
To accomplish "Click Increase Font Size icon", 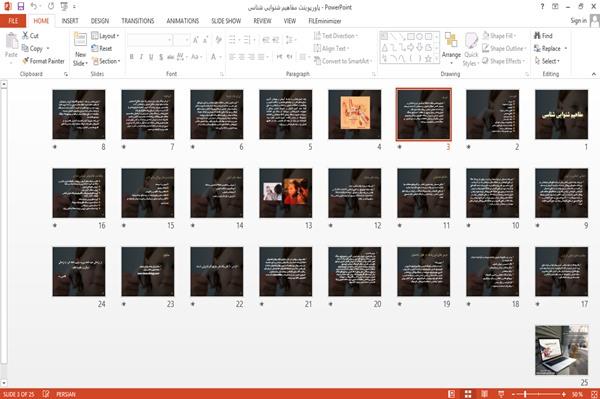I will [196, 40].
